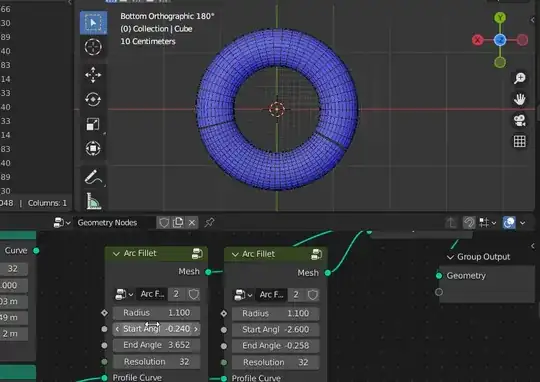Click End Angle -0.258 field

click(276, 346)
